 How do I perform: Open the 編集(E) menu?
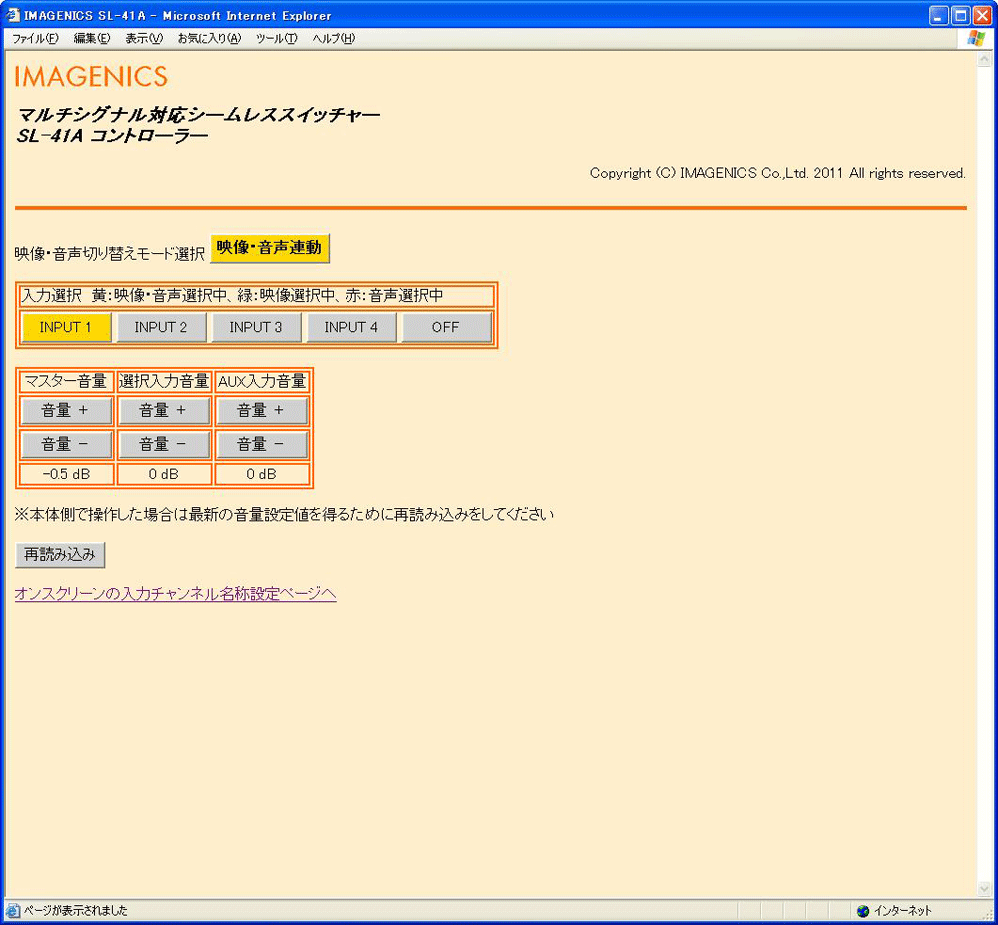tap(92, 38)
